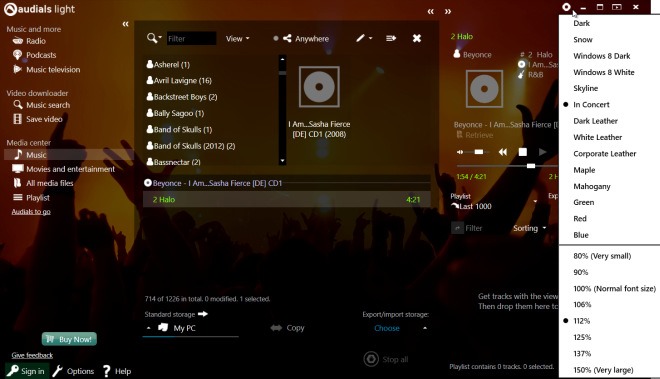Collapse the left sidebar with the chevron
Screen dimensions: 660x379
coord(125,24)
